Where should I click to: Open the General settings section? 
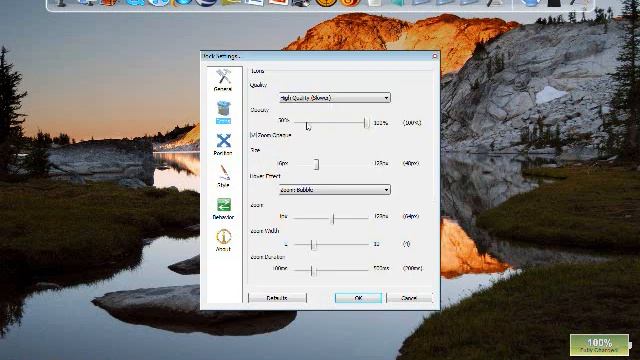click(x=223, y=80)
